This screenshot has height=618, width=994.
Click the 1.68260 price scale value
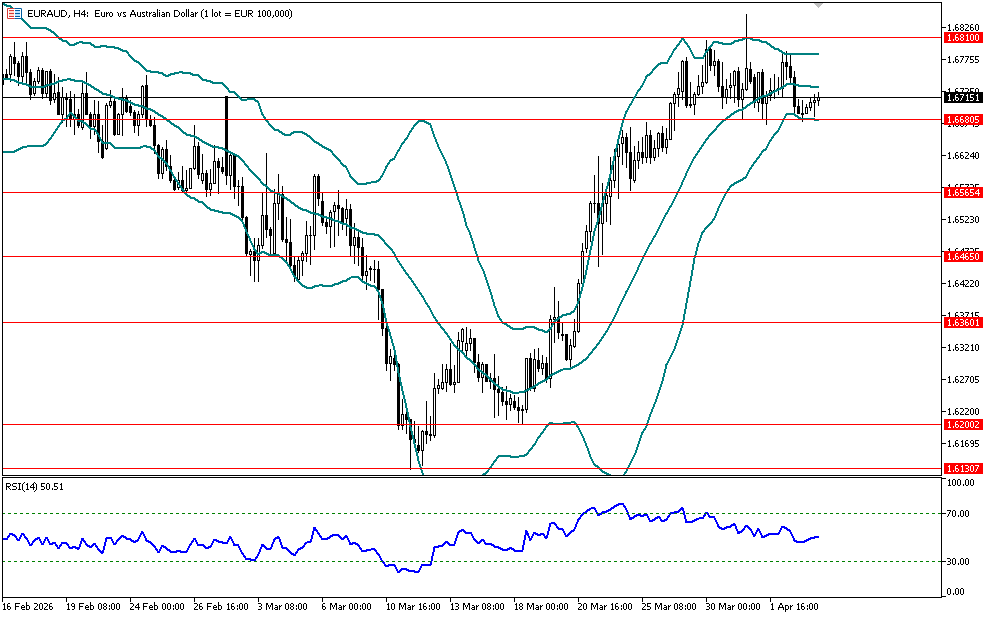(x=961, y=27)
